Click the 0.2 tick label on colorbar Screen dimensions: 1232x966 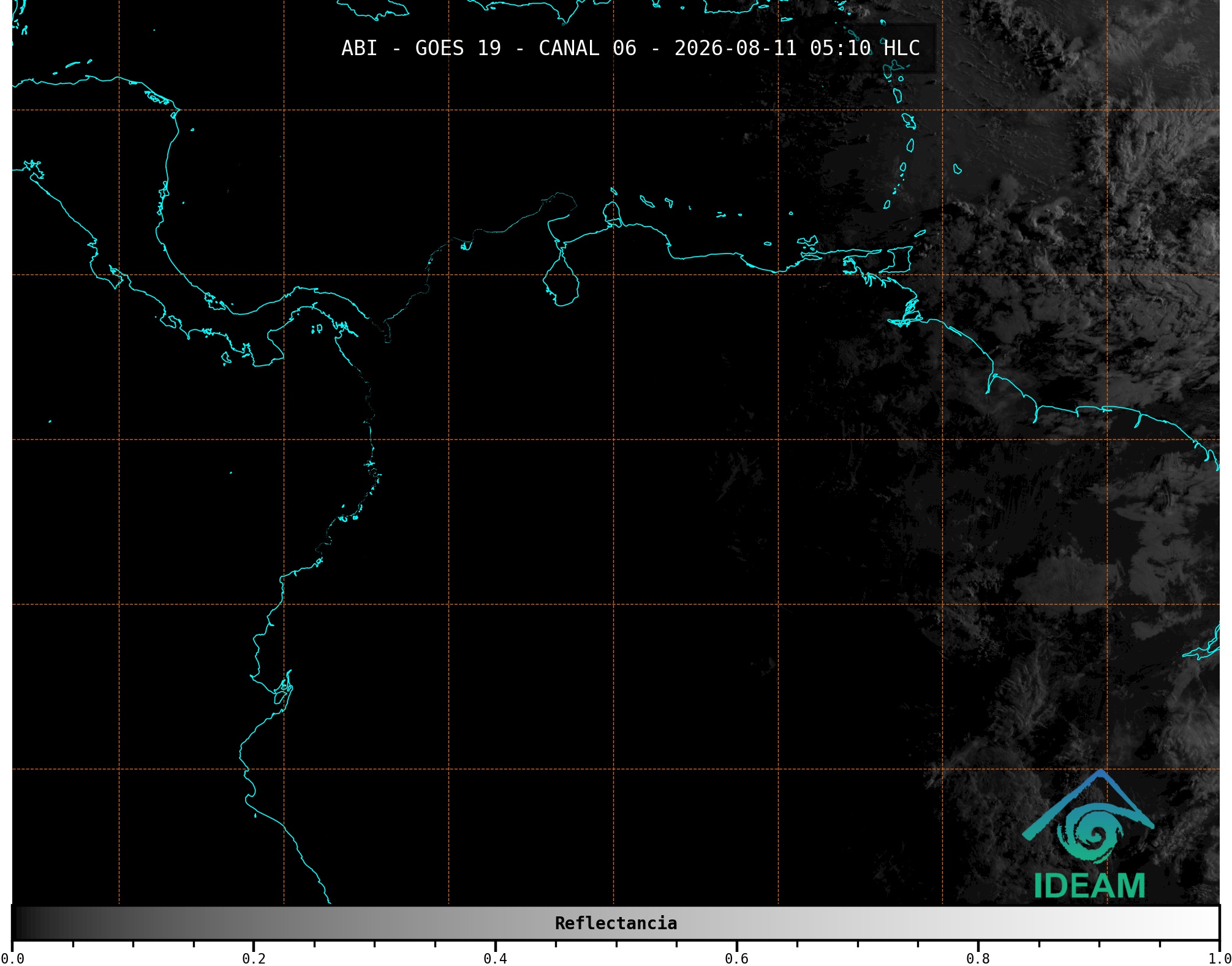pyautogui.click(x=254, y=958)
